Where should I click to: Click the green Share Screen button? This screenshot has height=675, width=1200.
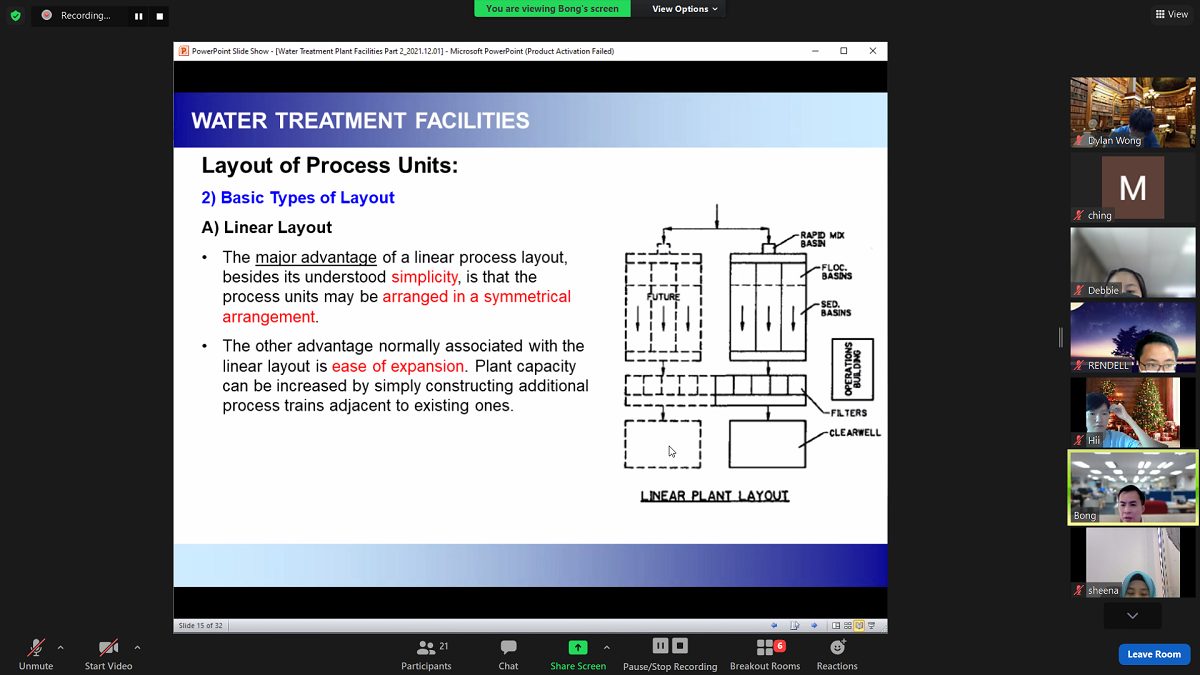coord(578,655)
